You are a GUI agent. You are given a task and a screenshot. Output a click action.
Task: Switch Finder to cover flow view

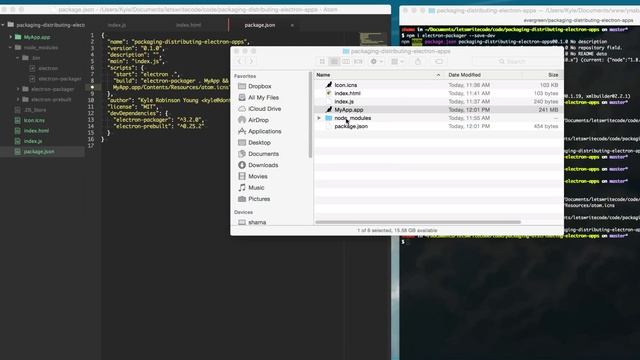tap(358, 61)
